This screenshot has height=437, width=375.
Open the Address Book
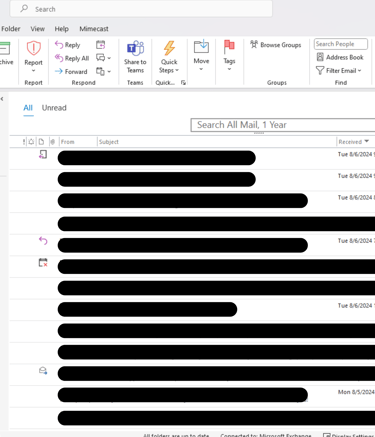click(340, 57)
